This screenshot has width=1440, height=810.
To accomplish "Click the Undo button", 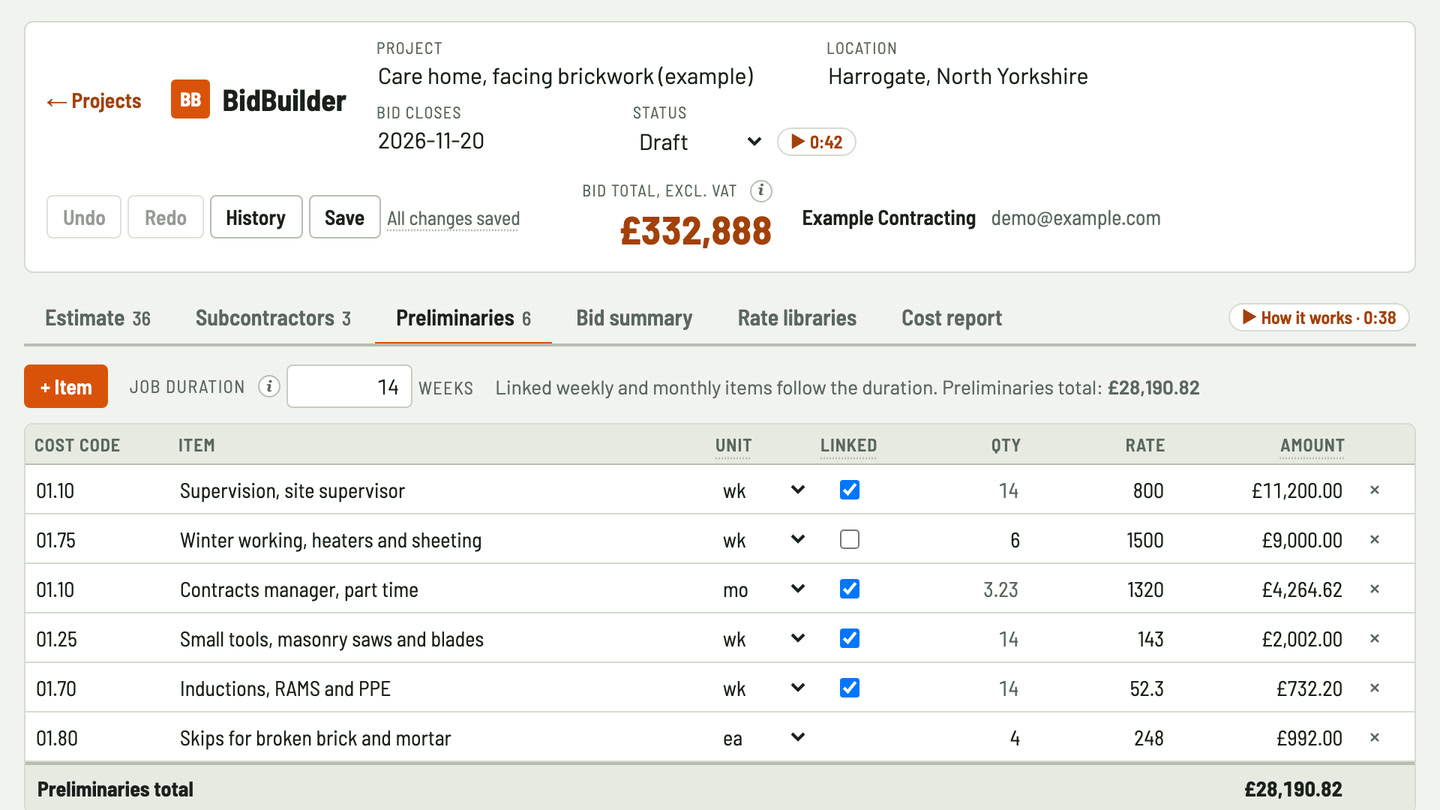I will pos(84,217).
